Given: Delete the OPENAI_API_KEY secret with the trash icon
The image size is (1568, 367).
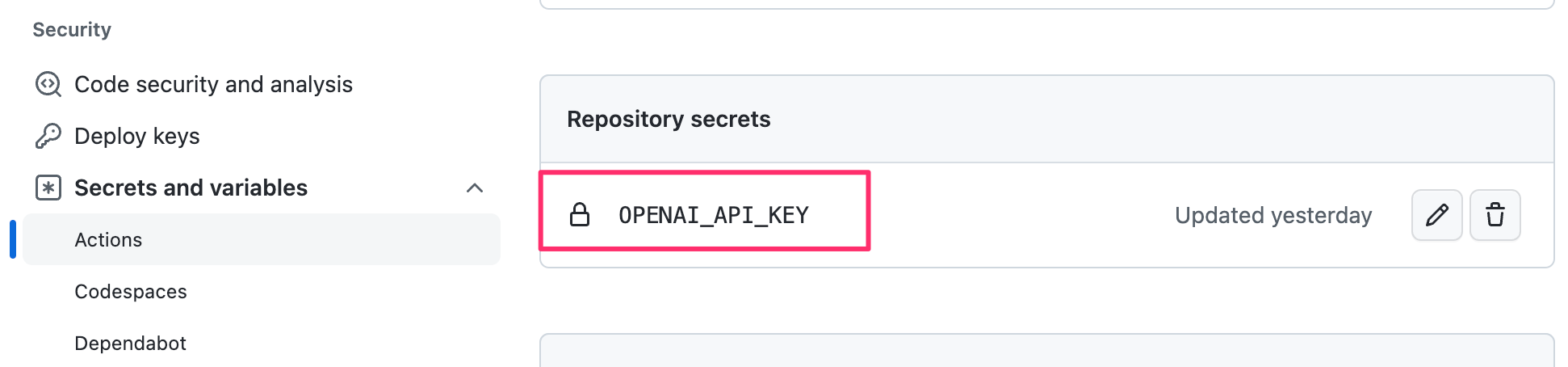Looking at the screenshot, I should [1495, 215].
